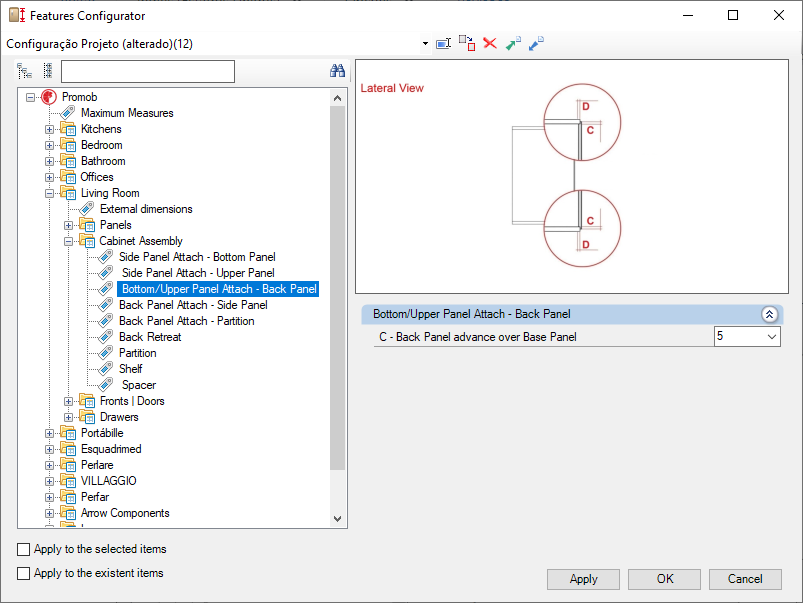
Task: Click the green arrow import icon
Action: click(x=513, y=44)
